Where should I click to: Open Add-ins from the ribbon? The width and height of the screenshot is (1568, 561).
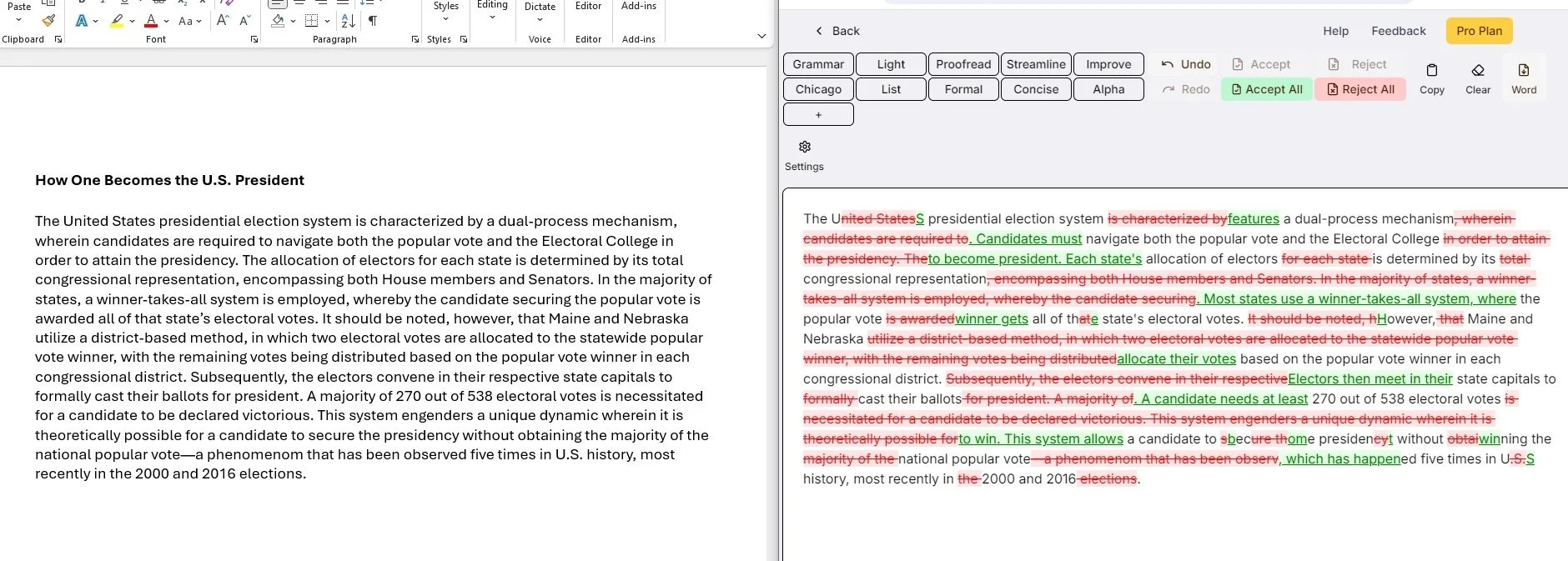point(639,7)
